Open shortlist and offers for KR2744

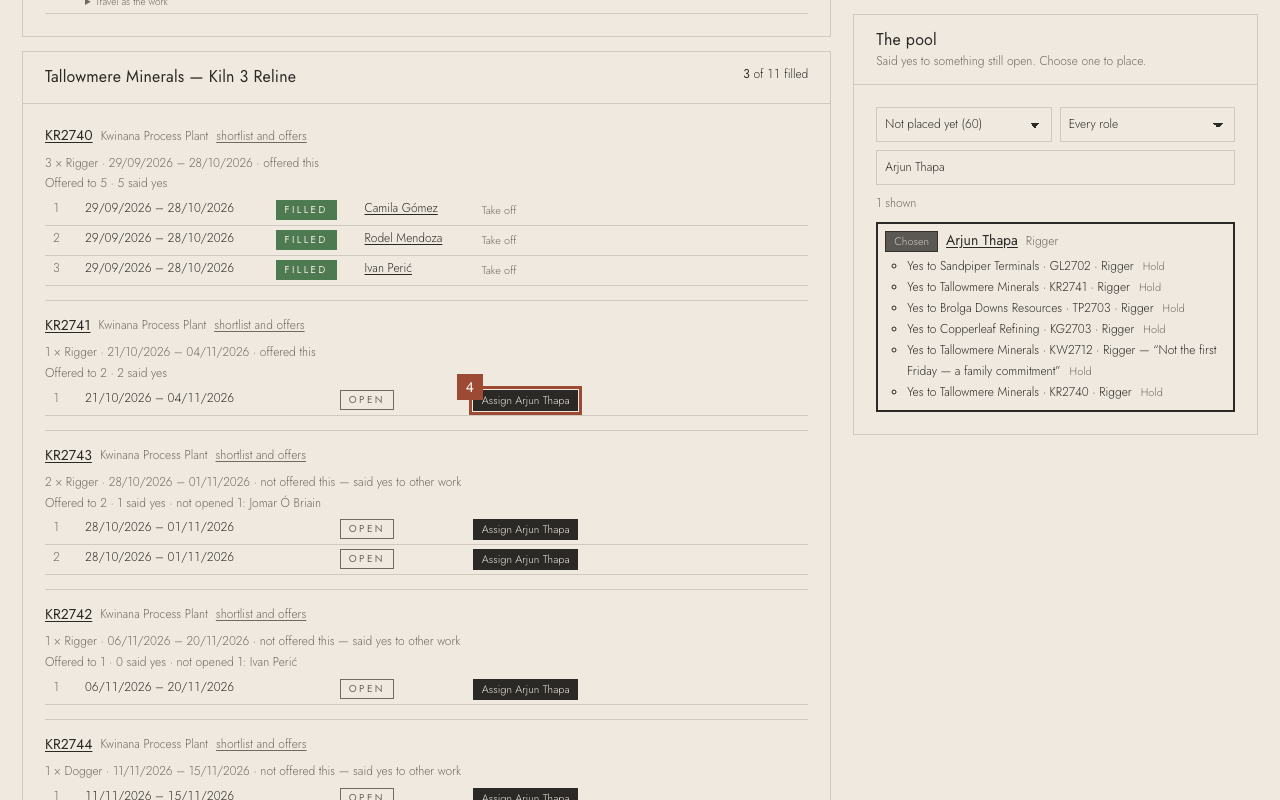(x=260, y=744)
